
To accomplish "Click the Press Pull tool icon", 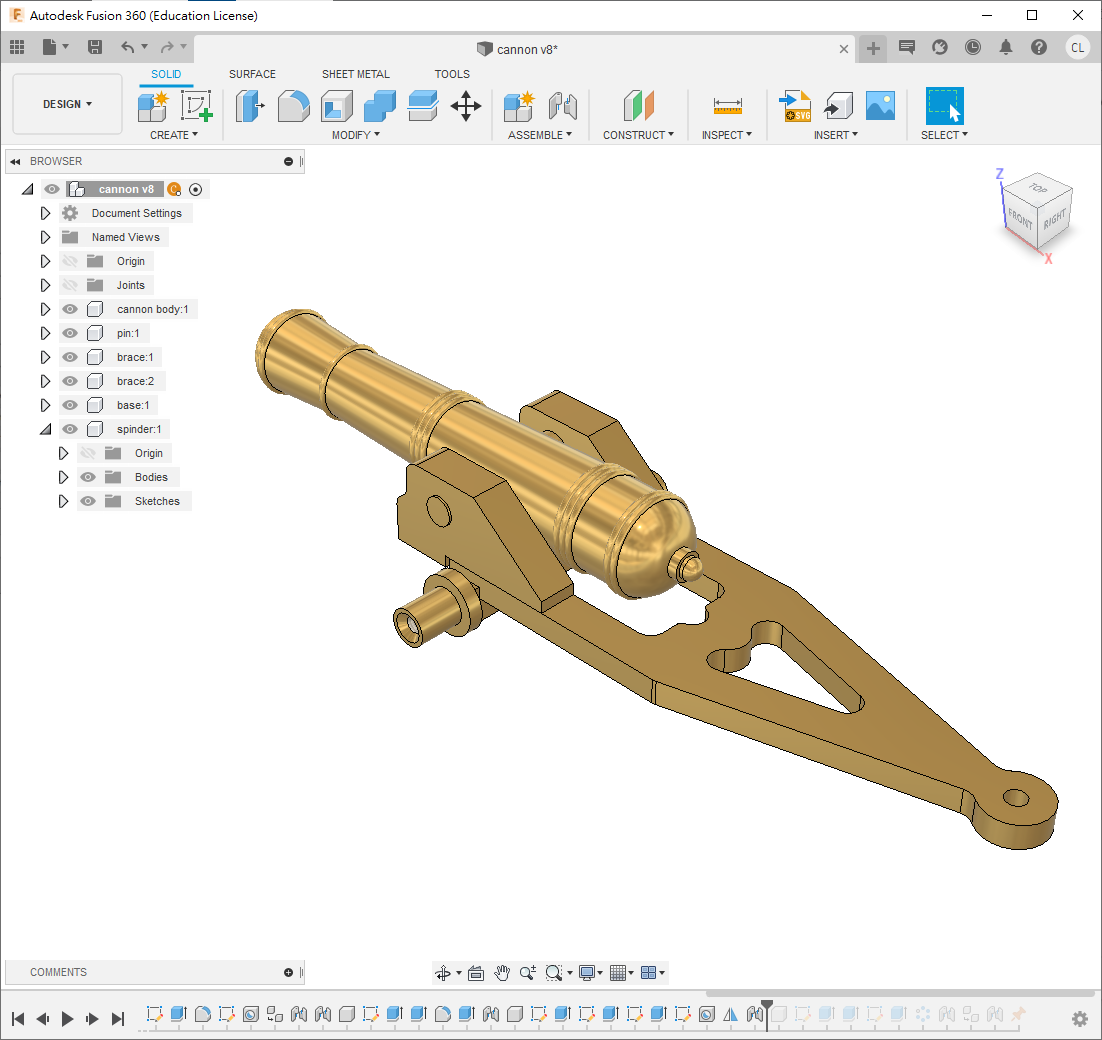I will click(x=249, y=106).
